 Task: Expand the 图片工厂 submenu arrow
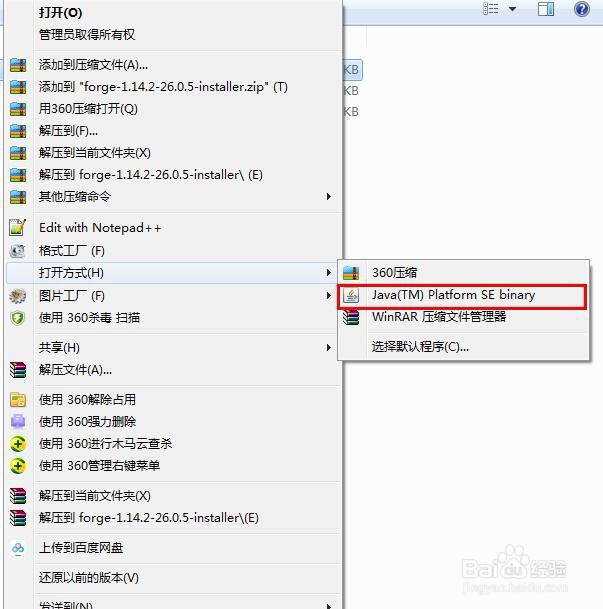pos(328,296)
